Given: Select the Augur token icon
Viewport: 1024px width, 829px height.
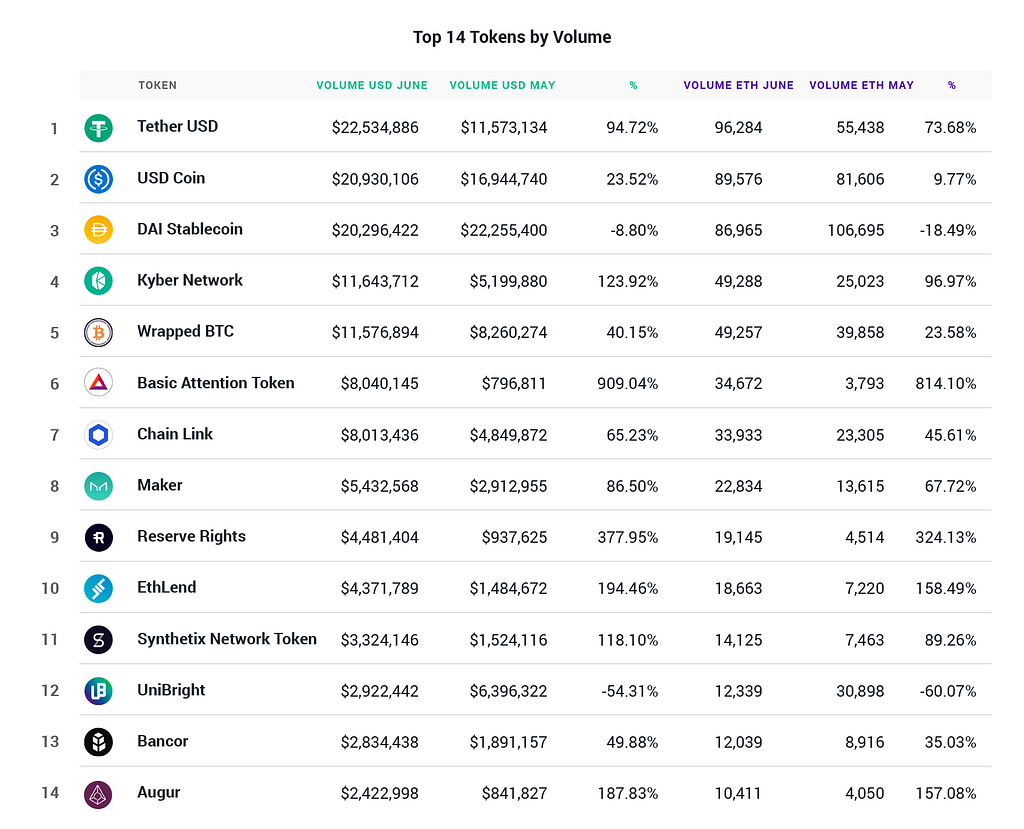Looking at the screenshot, I should coord(98,793).
